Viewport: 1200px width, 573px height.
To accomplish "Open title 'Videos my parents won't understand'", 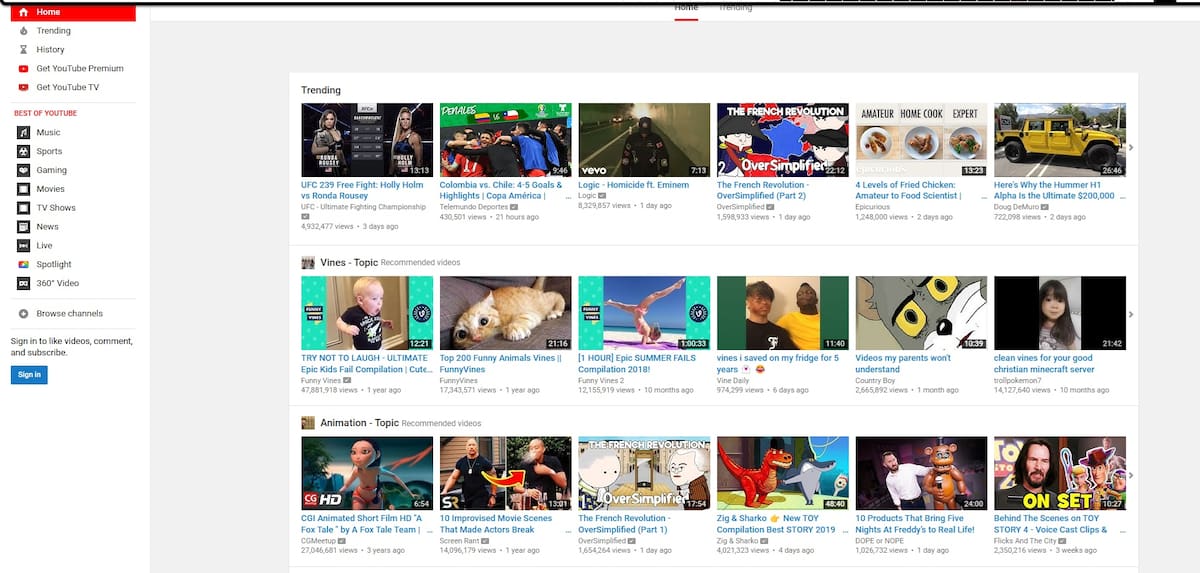I will click(904, 363).
